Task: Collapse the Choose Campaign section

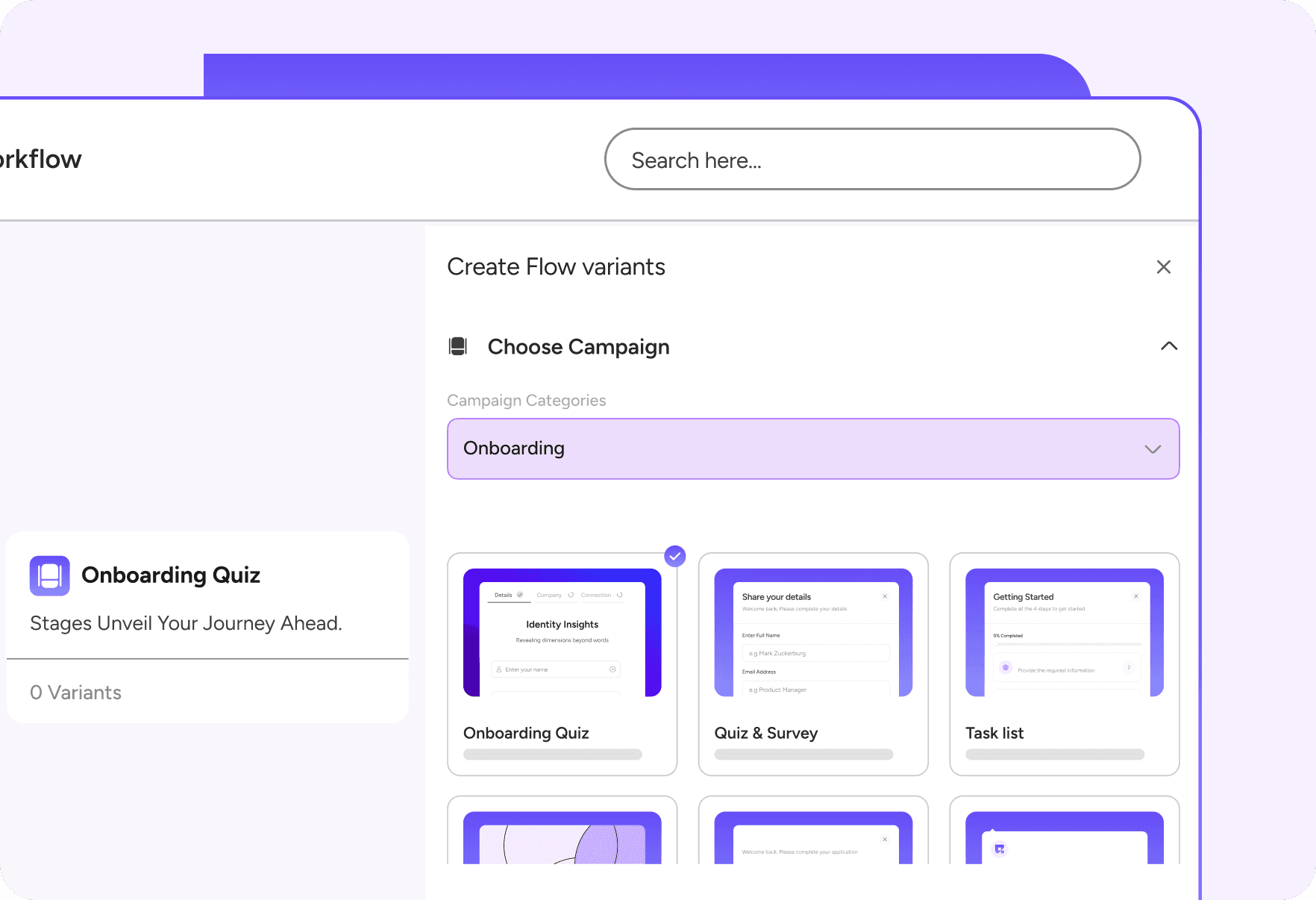Action: 1168,346
